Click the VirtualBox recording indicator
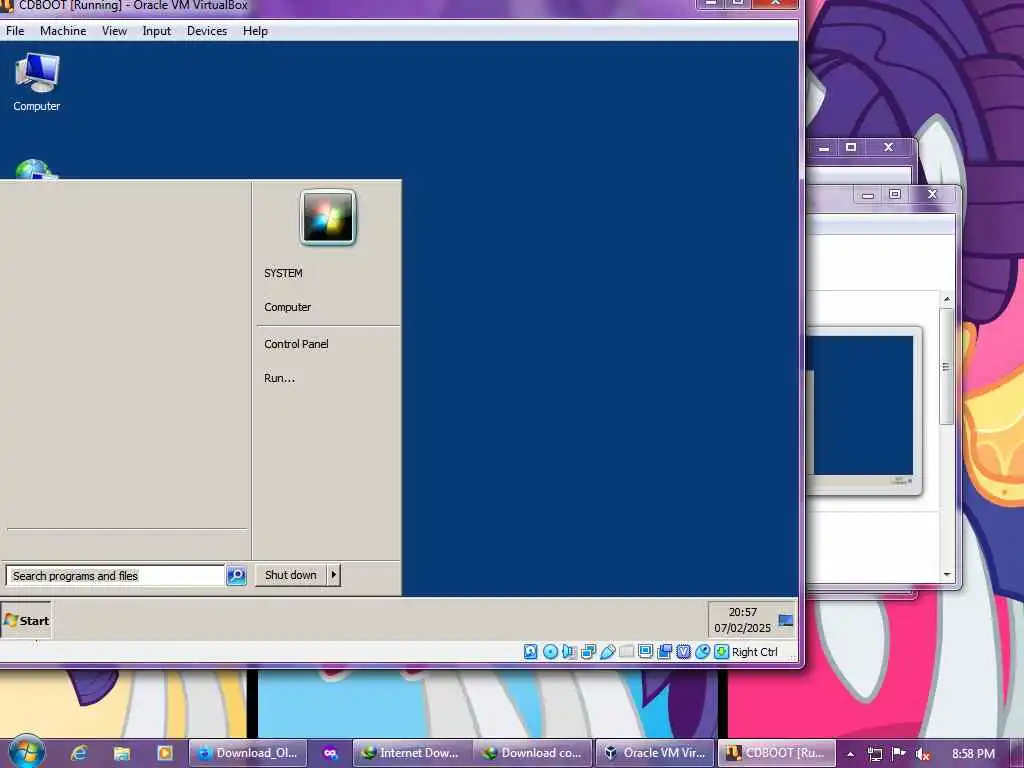The width and height of the screenshot is (1024, 768). tap(664, 652)
